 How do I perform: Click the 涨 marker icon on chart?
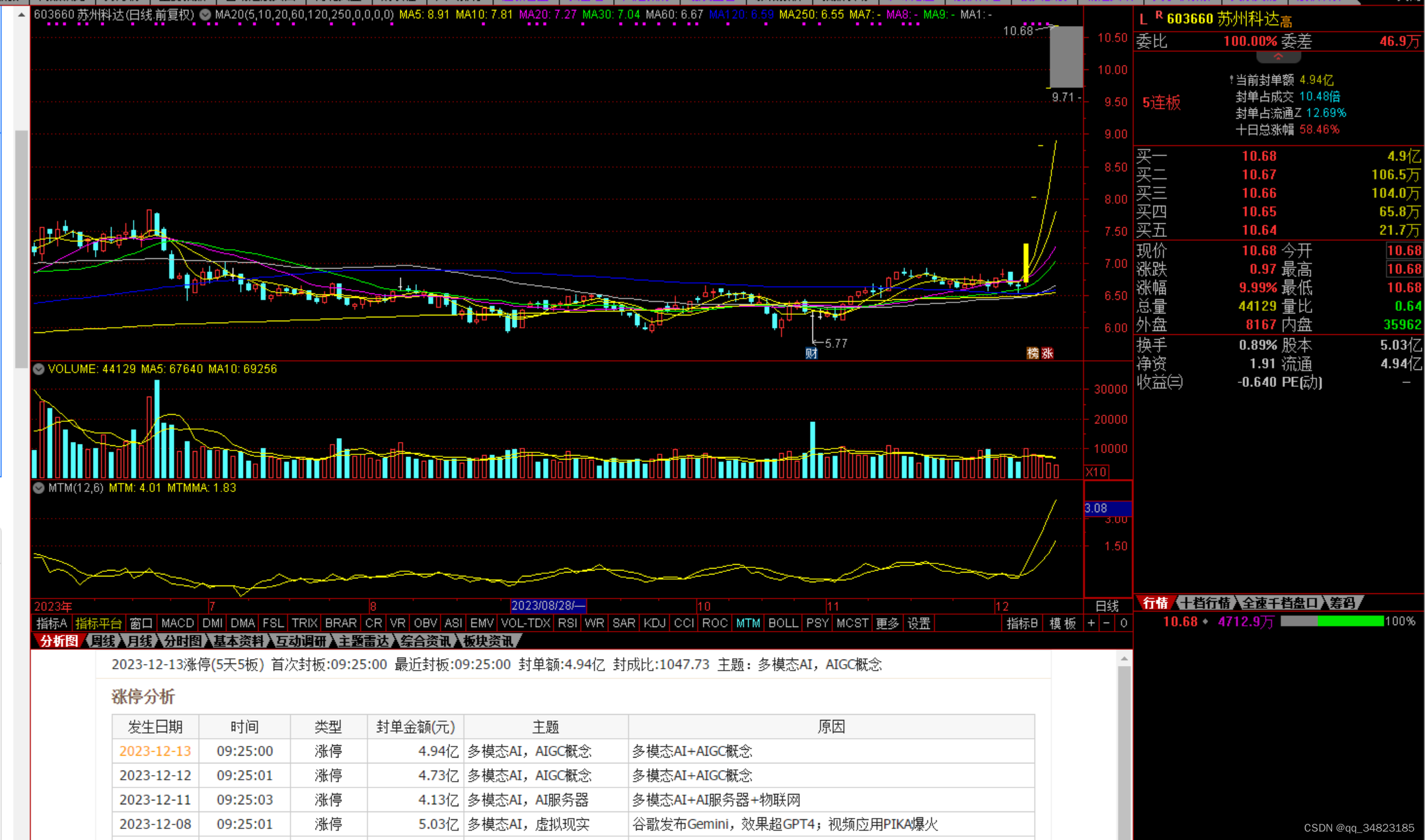coord(1047,353)
